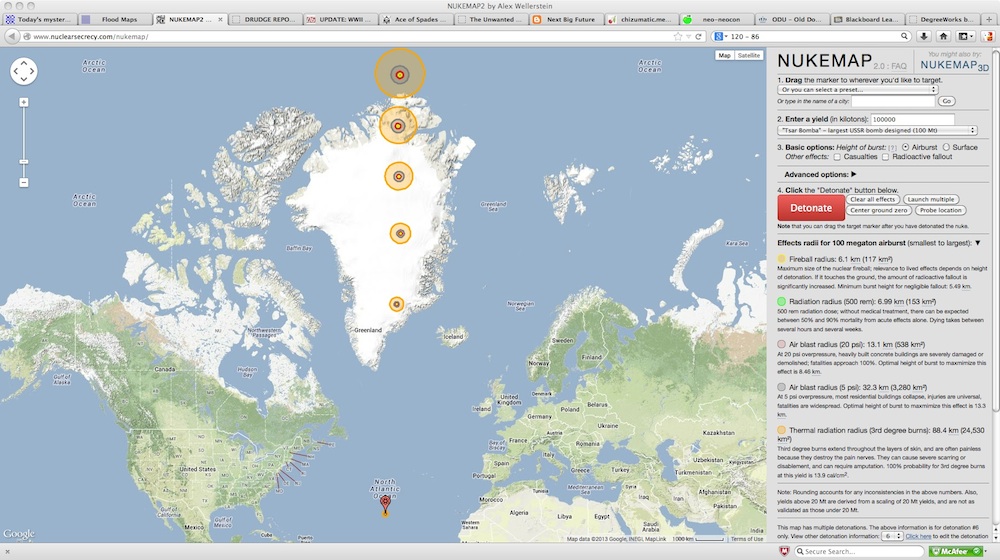Click the red target marker pin

(386, 503)
